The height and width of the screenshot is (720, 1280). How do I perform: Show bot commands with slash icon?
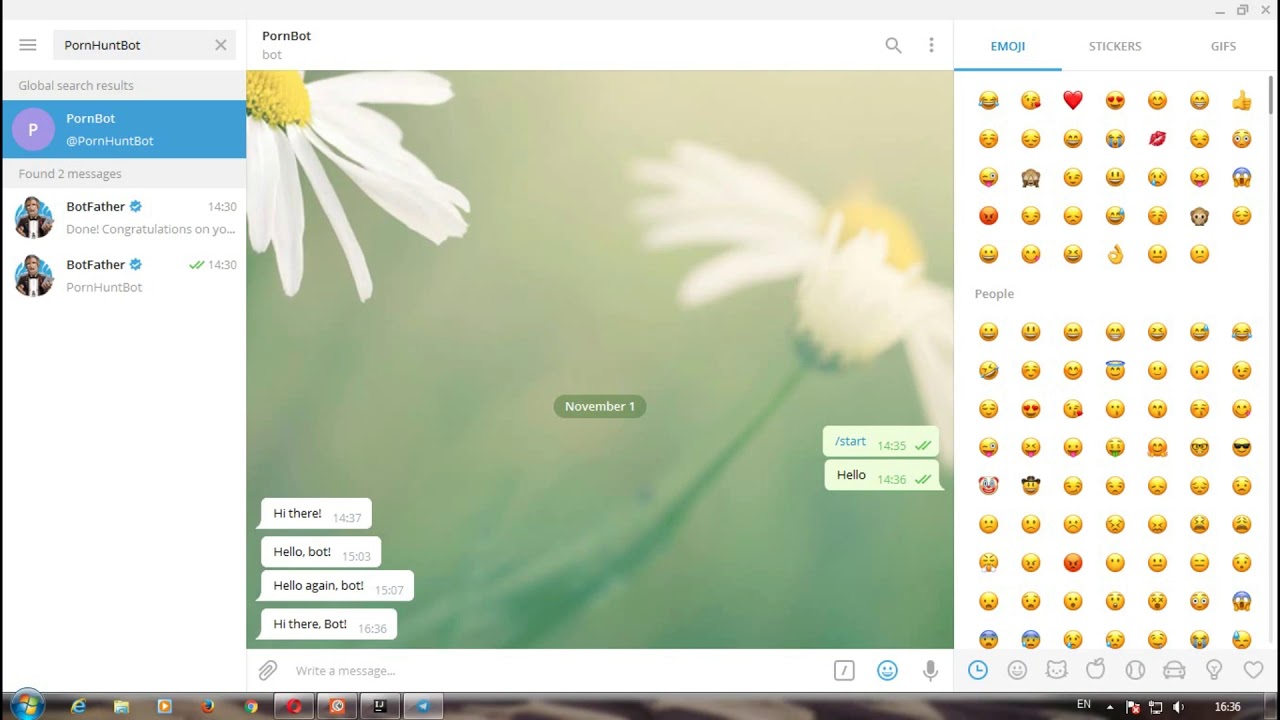[x=844, y=671]
